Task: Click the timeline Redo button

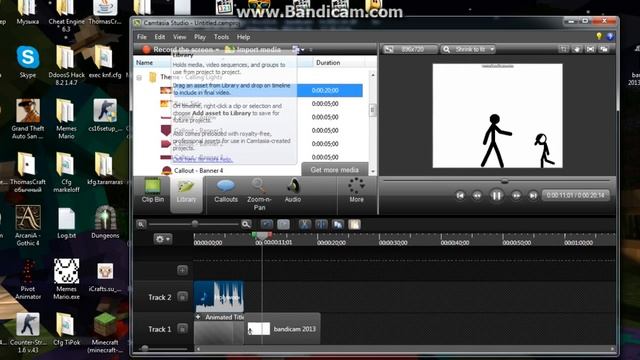Action: pos(283,224)
